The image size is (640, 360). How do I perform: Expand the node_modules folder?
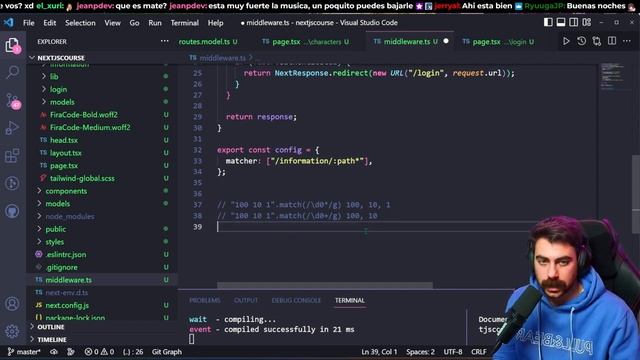tap(102, 216)
